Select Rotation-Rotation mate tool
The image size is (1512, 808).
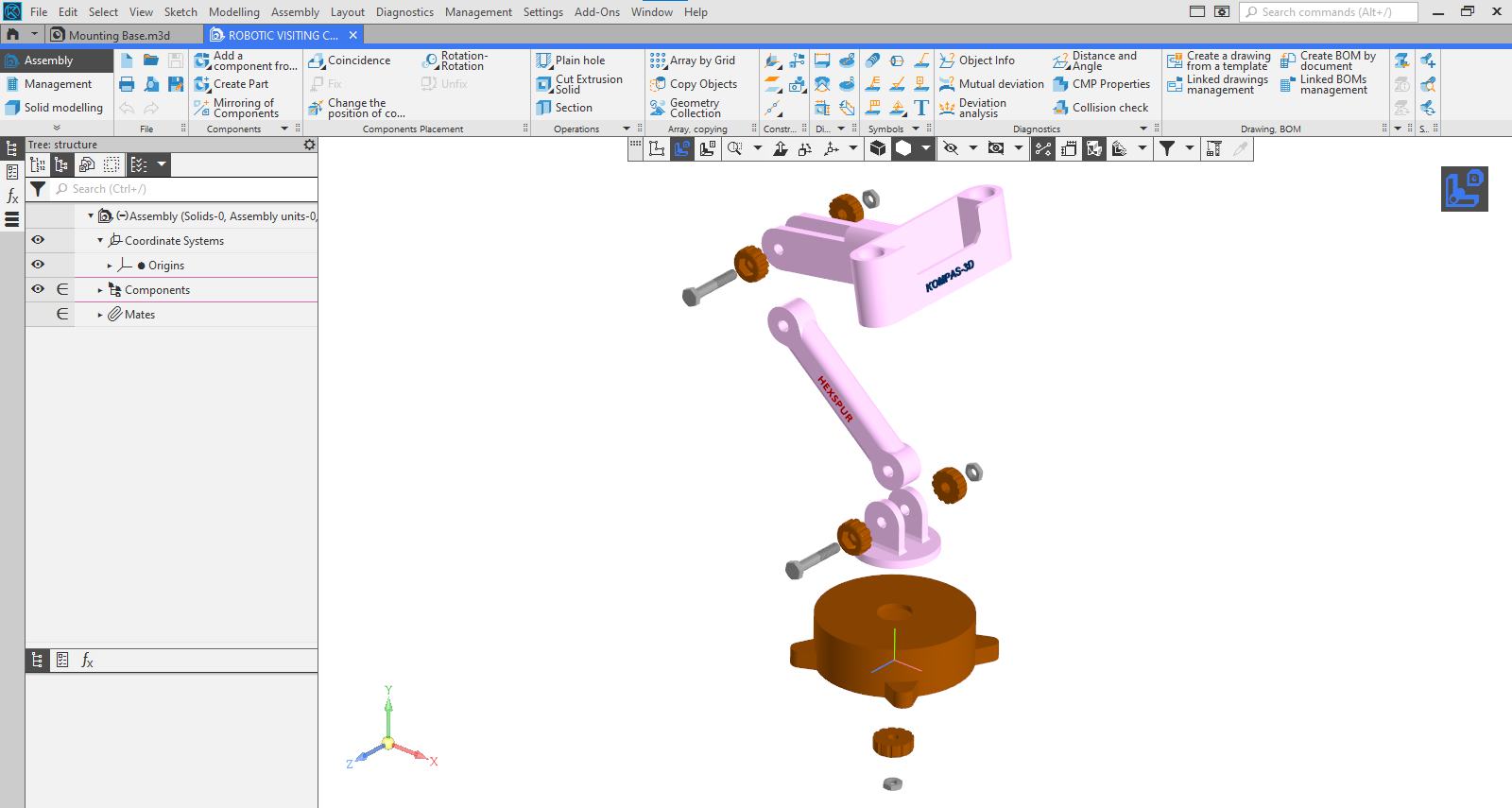[455, 60]
